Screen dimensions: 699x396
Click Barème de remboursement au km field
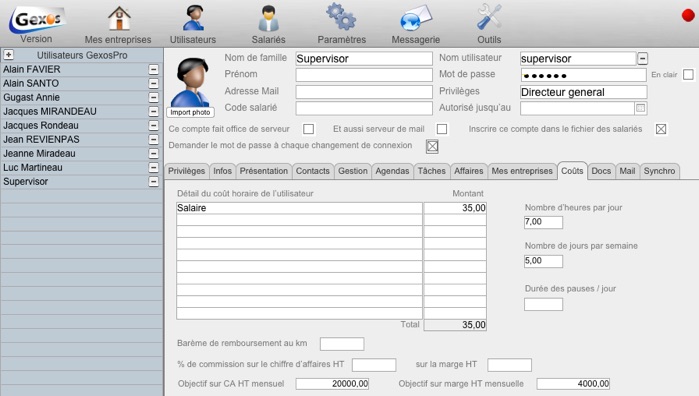click(x=342, y=344)
